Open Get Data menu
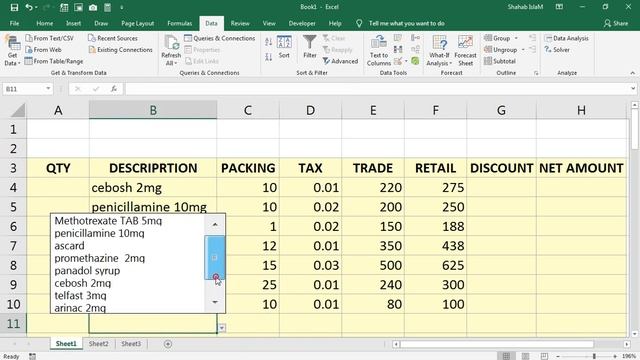This screenshot has height=360, width=640. pyautogui.click(x=12, y=51)
